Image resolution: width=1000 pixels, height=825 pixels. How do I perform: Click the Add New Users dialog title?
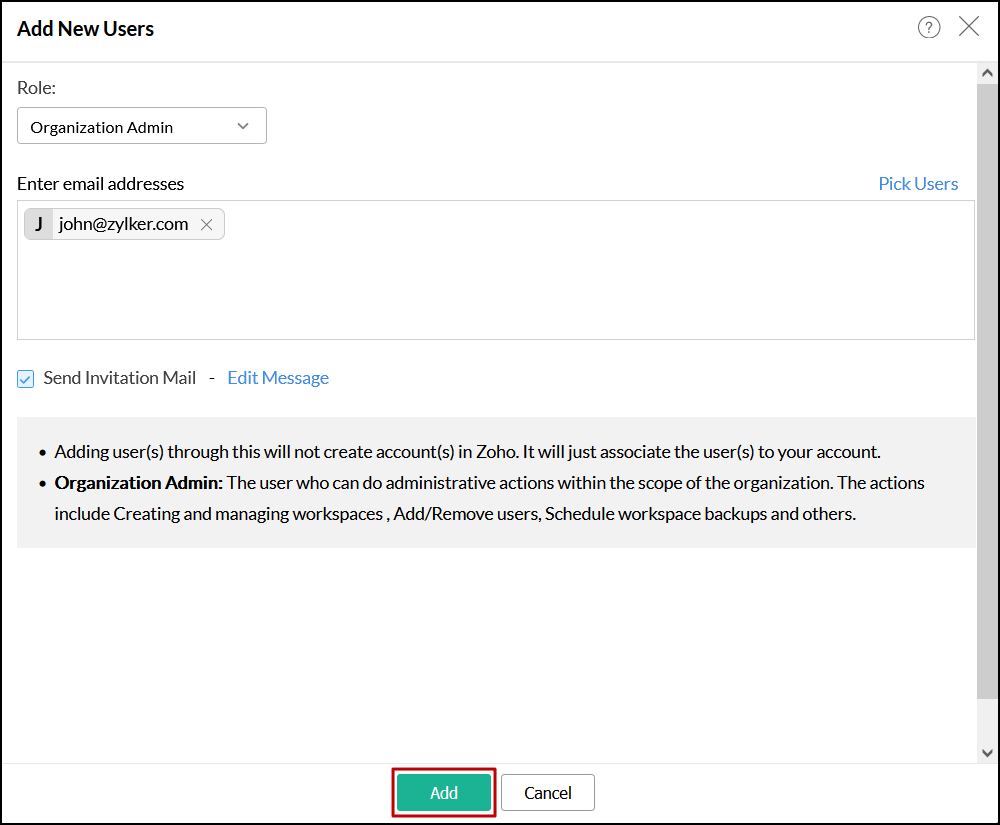pyautogui.click(x=86, y=29)
